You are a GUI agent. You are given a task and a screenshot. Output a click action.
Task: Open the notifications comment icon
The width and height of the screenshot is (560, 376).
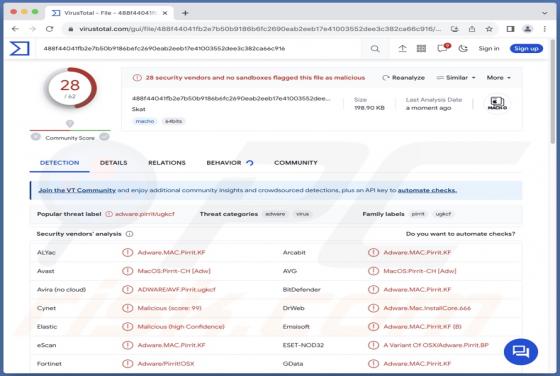click(443, 48)
